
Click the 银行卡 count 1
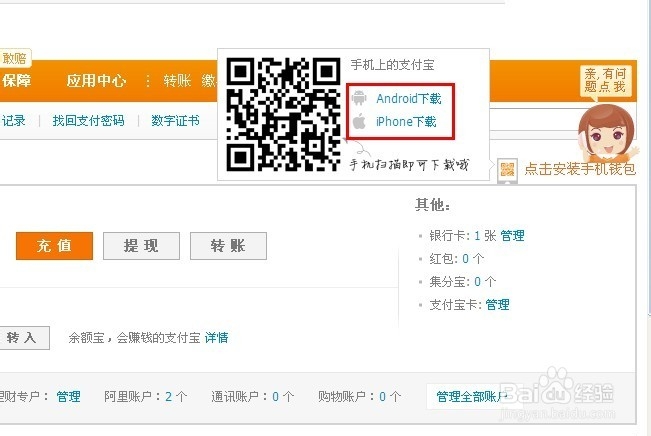(x=477, y=235)
